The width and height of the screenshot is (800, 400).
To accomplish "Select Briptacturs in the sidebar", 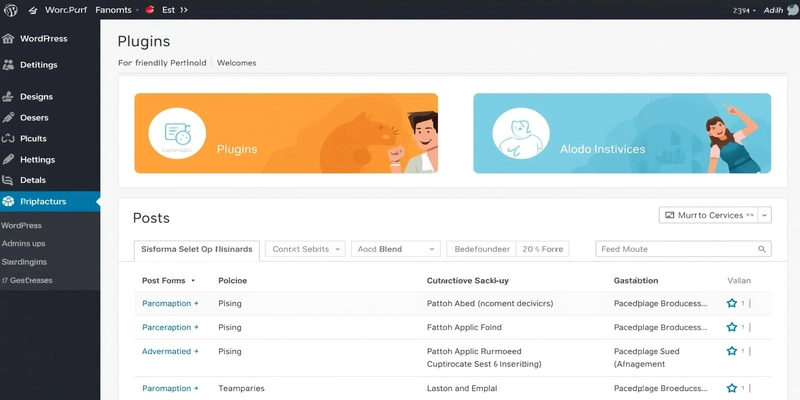I will pyautogui.click(x=50, y=202).
